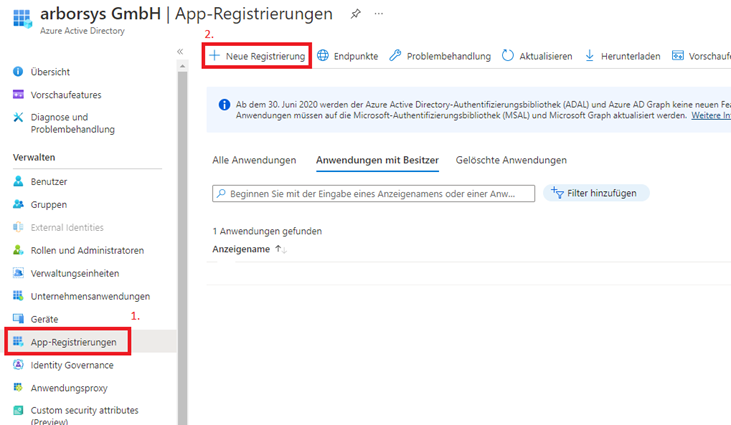Viewport: 731px width, 425px height.
Task: Switch to Alle Anwendungen tab
Action: click(x=254, y=160)
